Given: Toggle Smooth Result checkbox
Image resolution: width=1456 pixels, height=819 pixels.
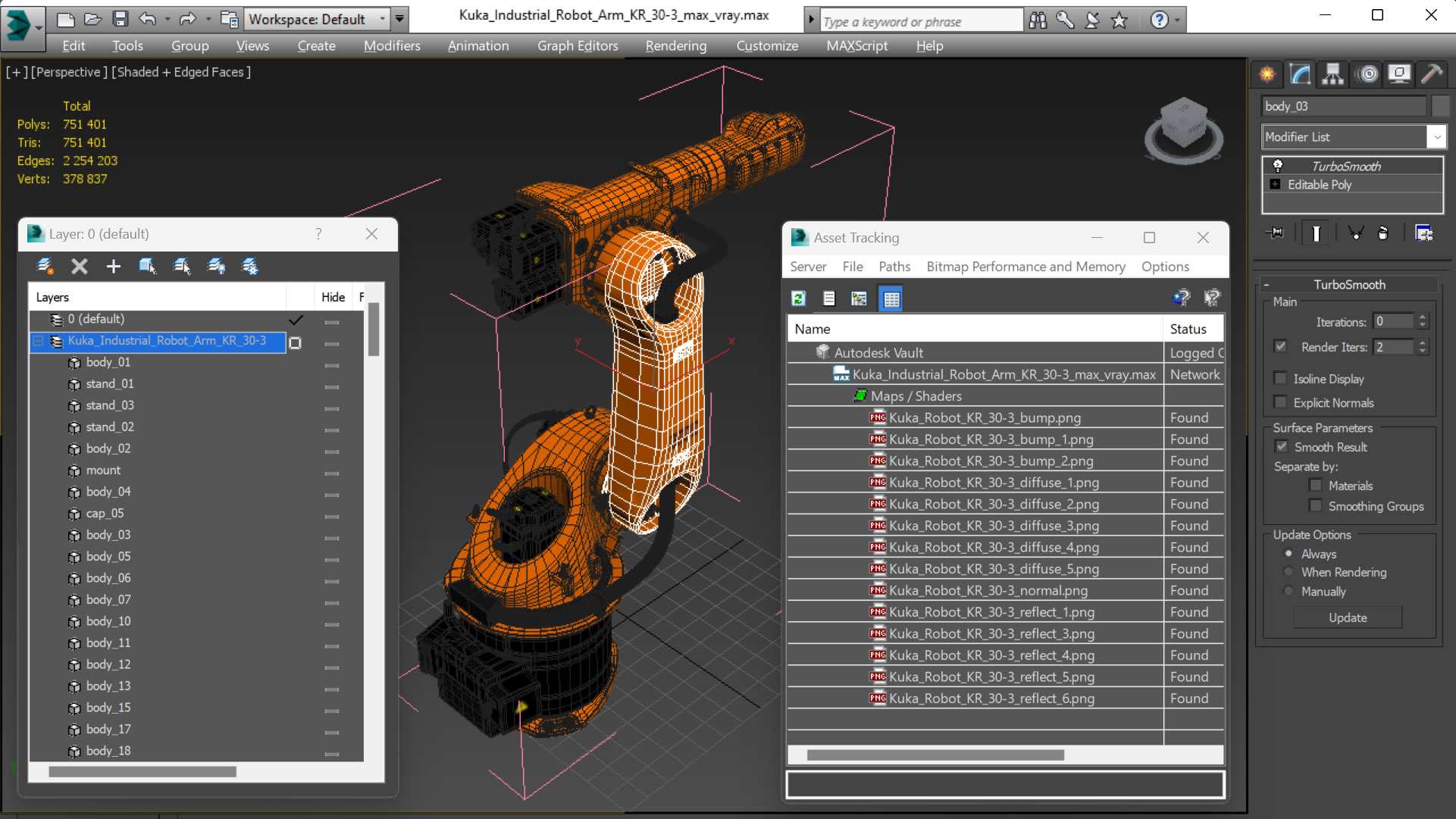Looking at the screenshot, I should pyautogui.click(x=1282, y=446).
